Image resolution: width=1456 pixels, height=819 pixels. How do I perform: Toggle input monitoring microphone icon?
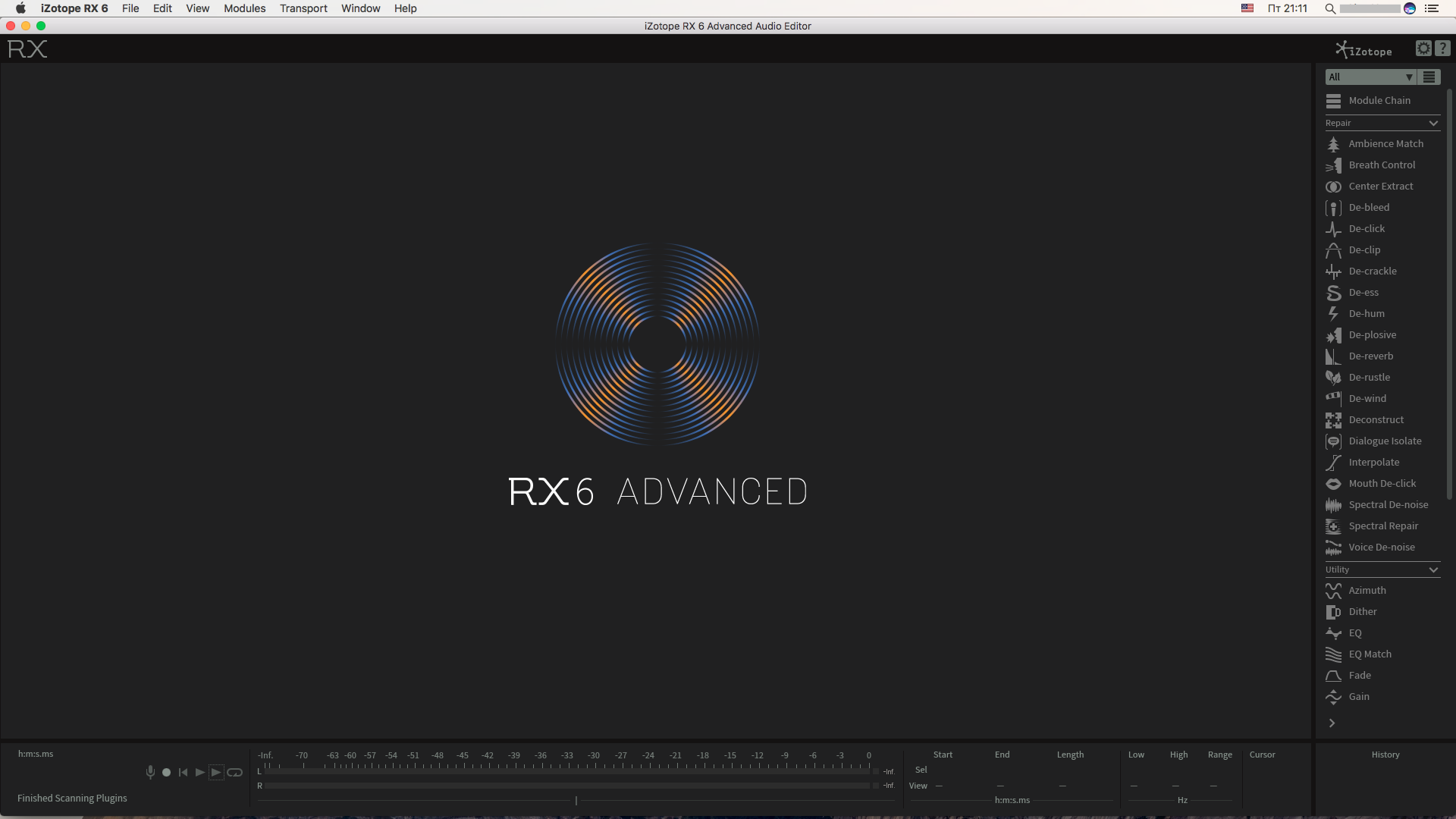click(x=150, y=772)
